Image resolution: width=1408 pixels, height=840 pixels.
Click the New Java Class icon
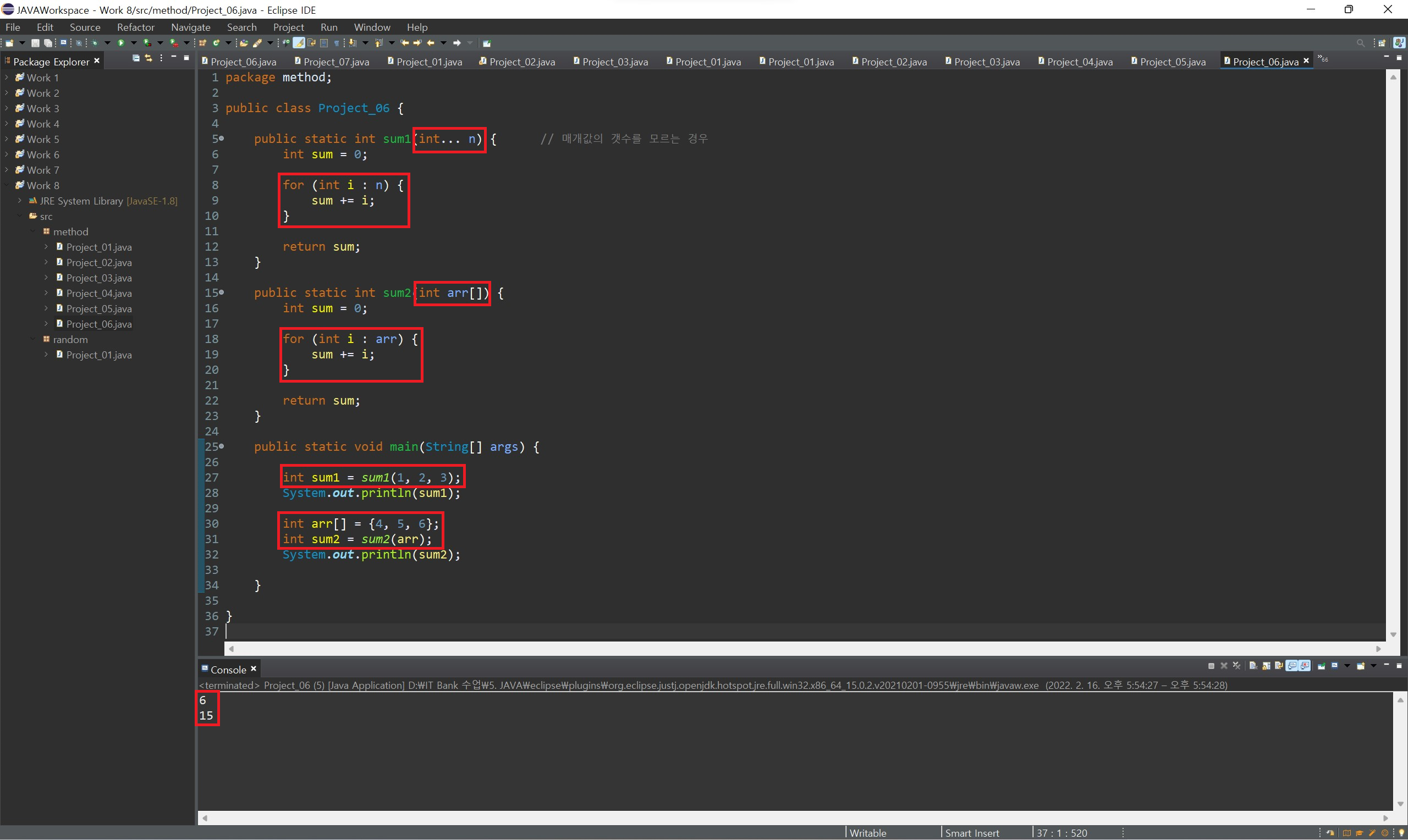coord(216,43)
